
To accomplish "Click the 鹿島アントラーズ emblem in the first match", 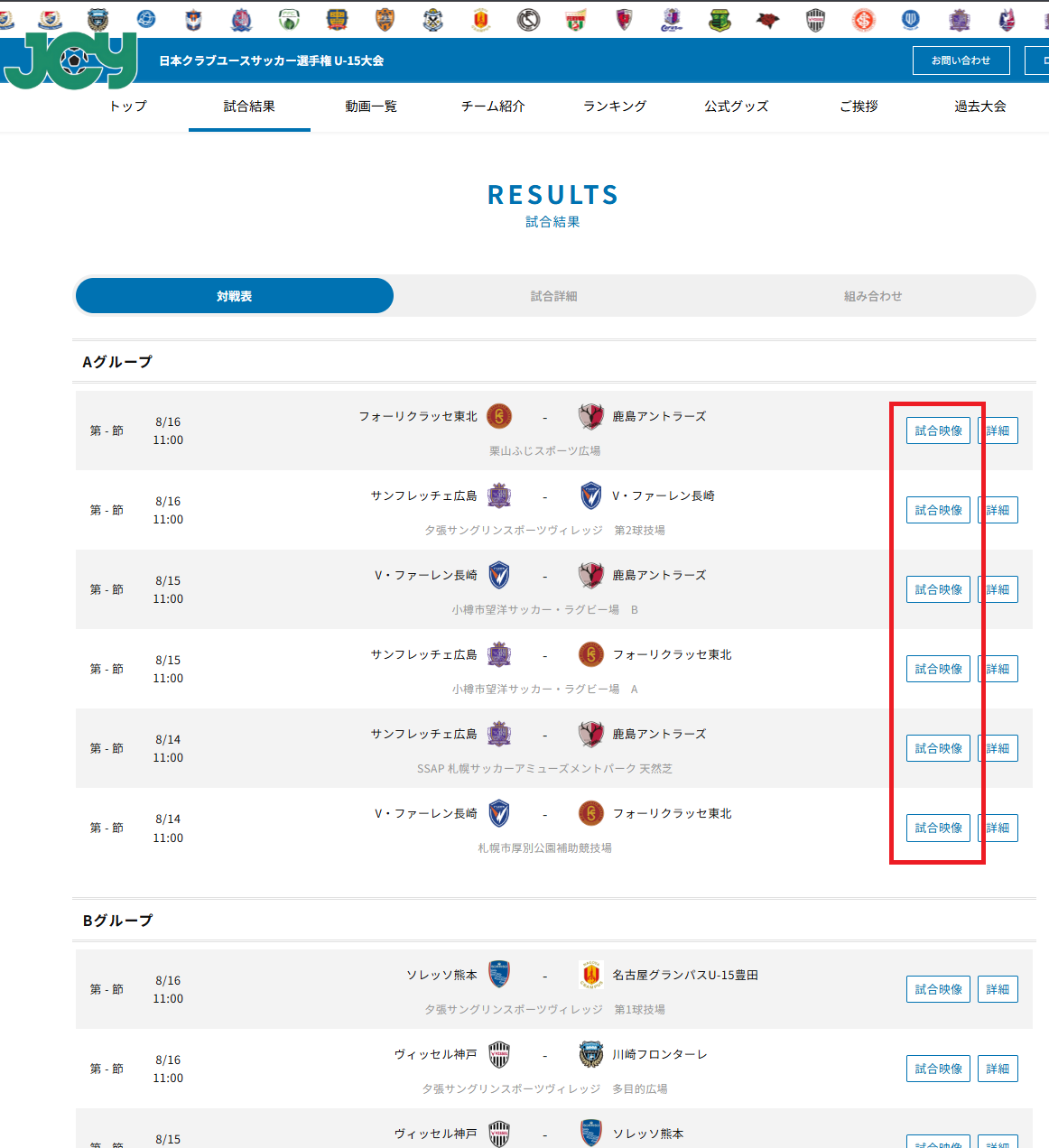I will tap(591, 416).
